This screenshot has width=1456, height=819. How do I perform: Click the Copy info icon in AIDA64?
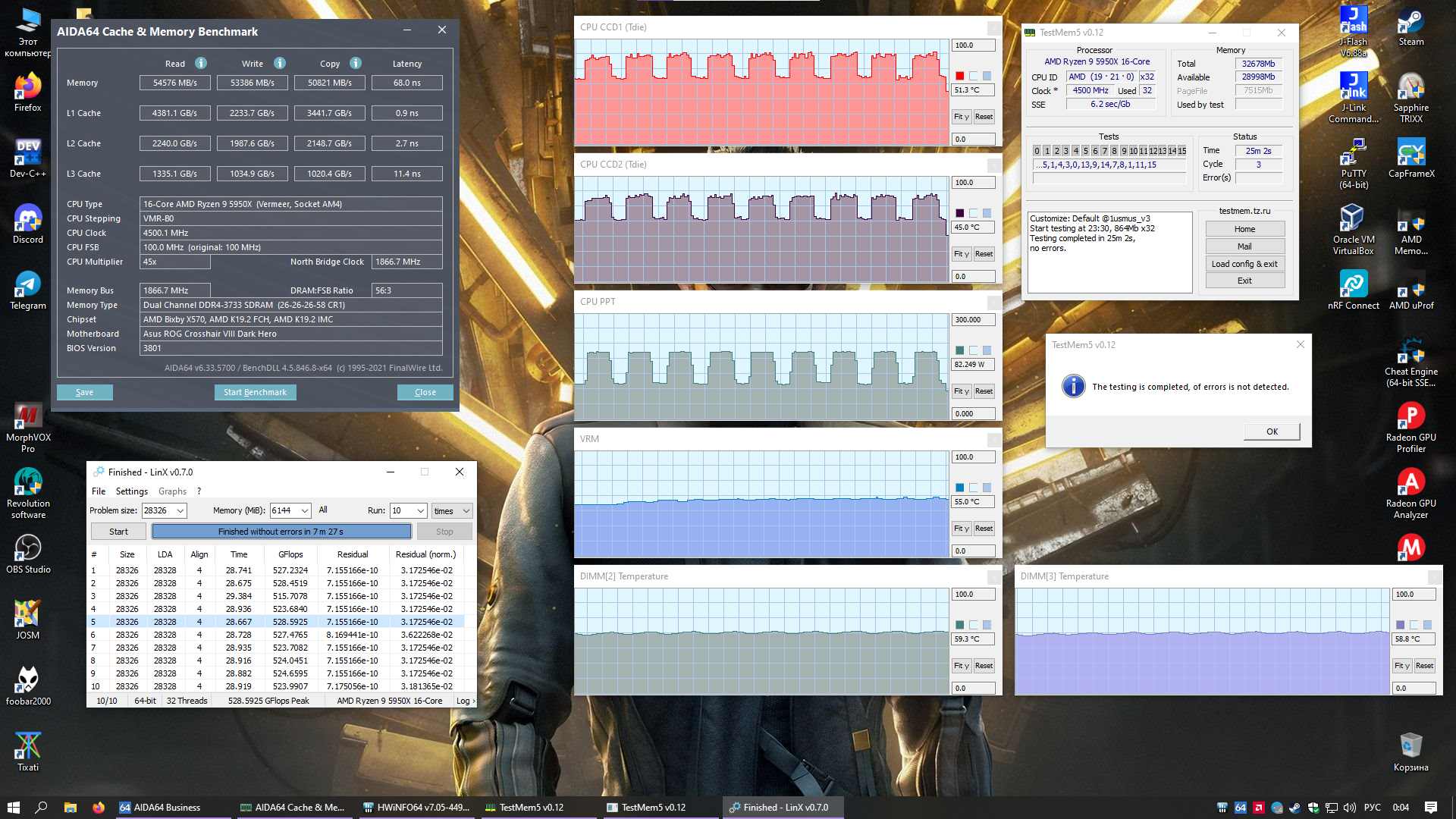pyautogui.click(x=356, y=63)
